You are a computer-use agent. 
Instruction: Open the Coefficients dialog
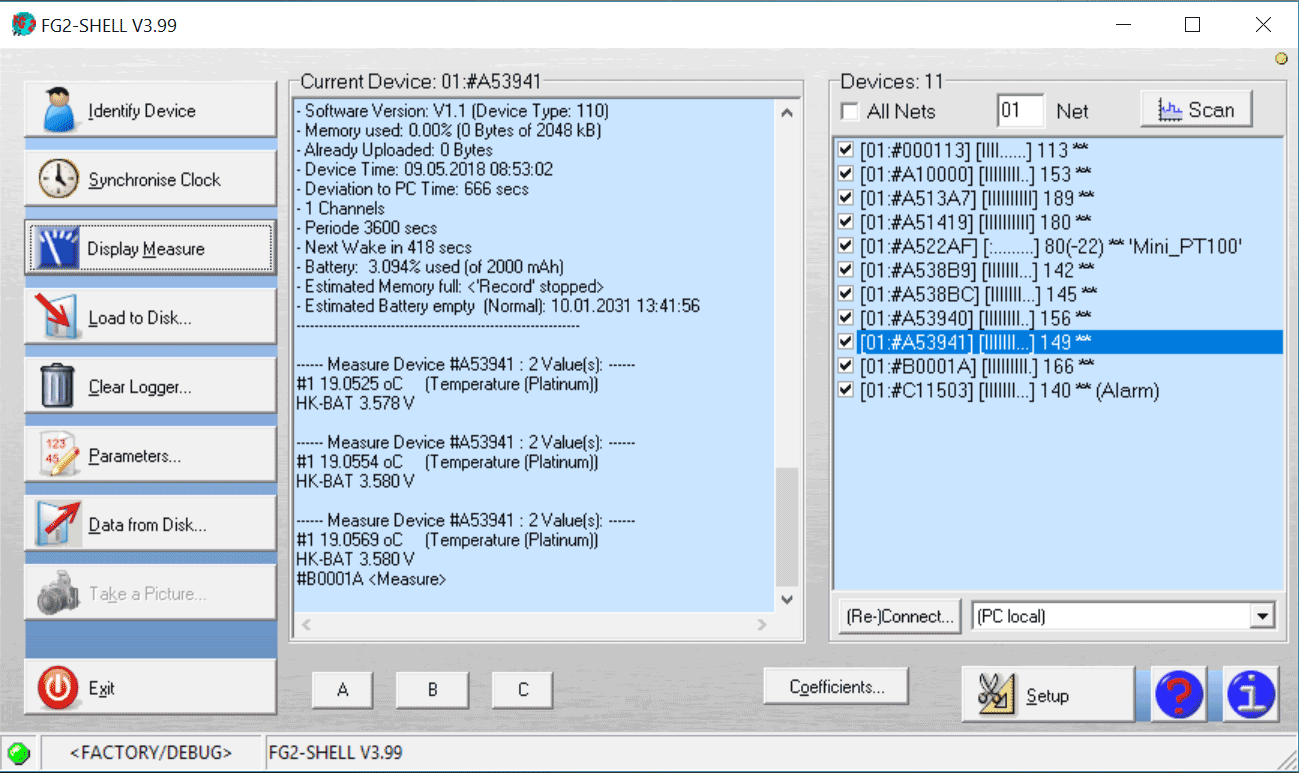[x=836, y=685]
